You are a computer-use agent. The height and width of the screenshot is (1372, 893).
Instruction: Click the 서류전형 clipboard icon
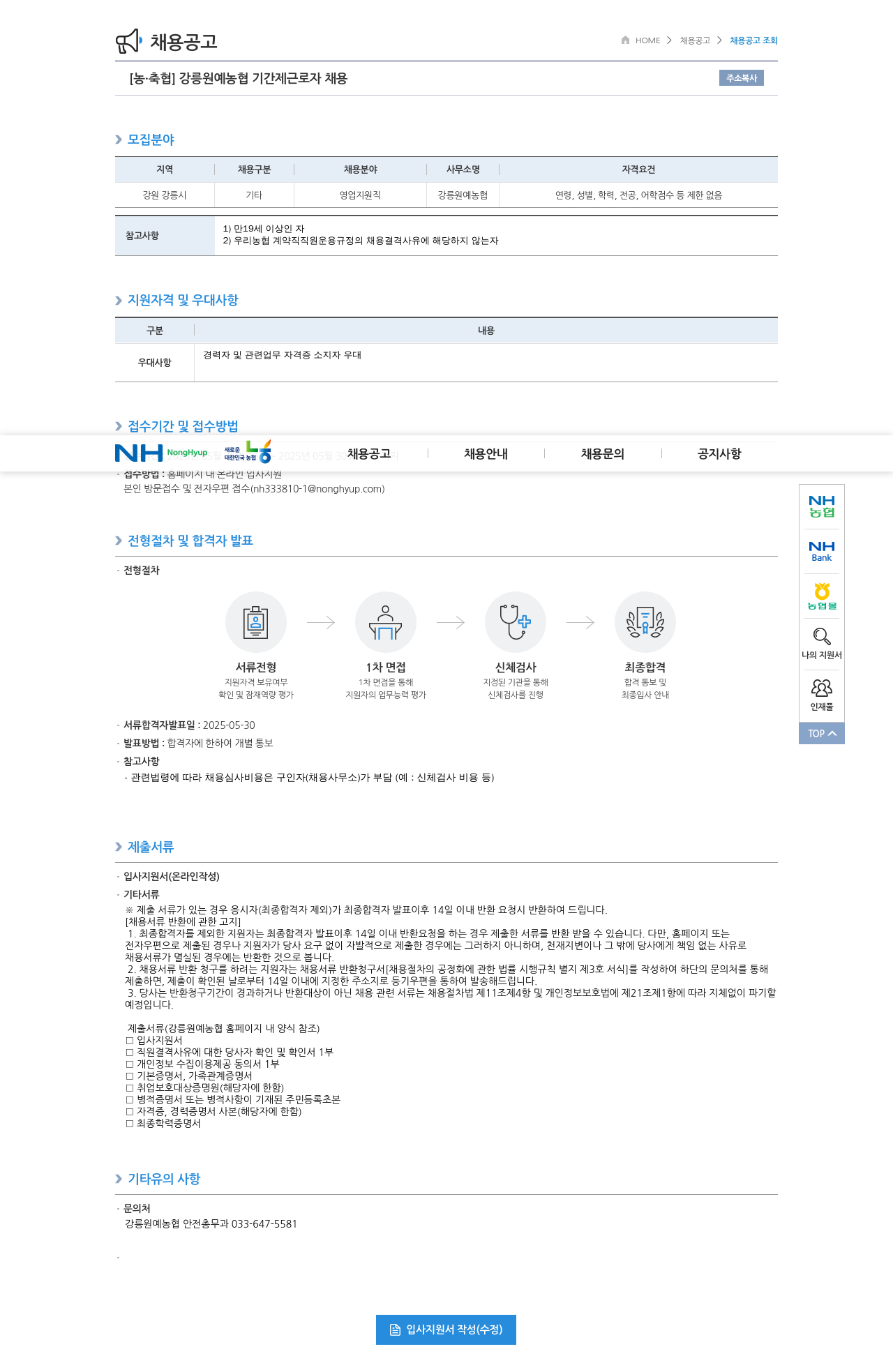[256, 622]
